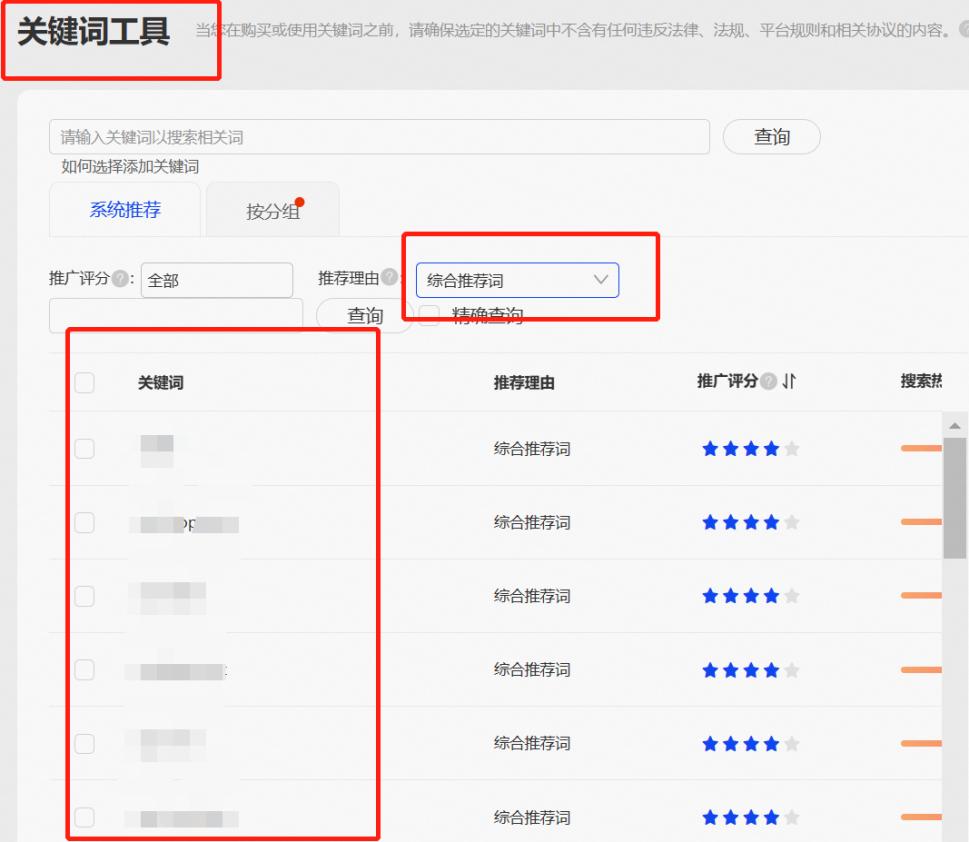This screenshot has height=842, width=969.
Task: Click the fourth blue star in the first row
Action: (770, 448)
